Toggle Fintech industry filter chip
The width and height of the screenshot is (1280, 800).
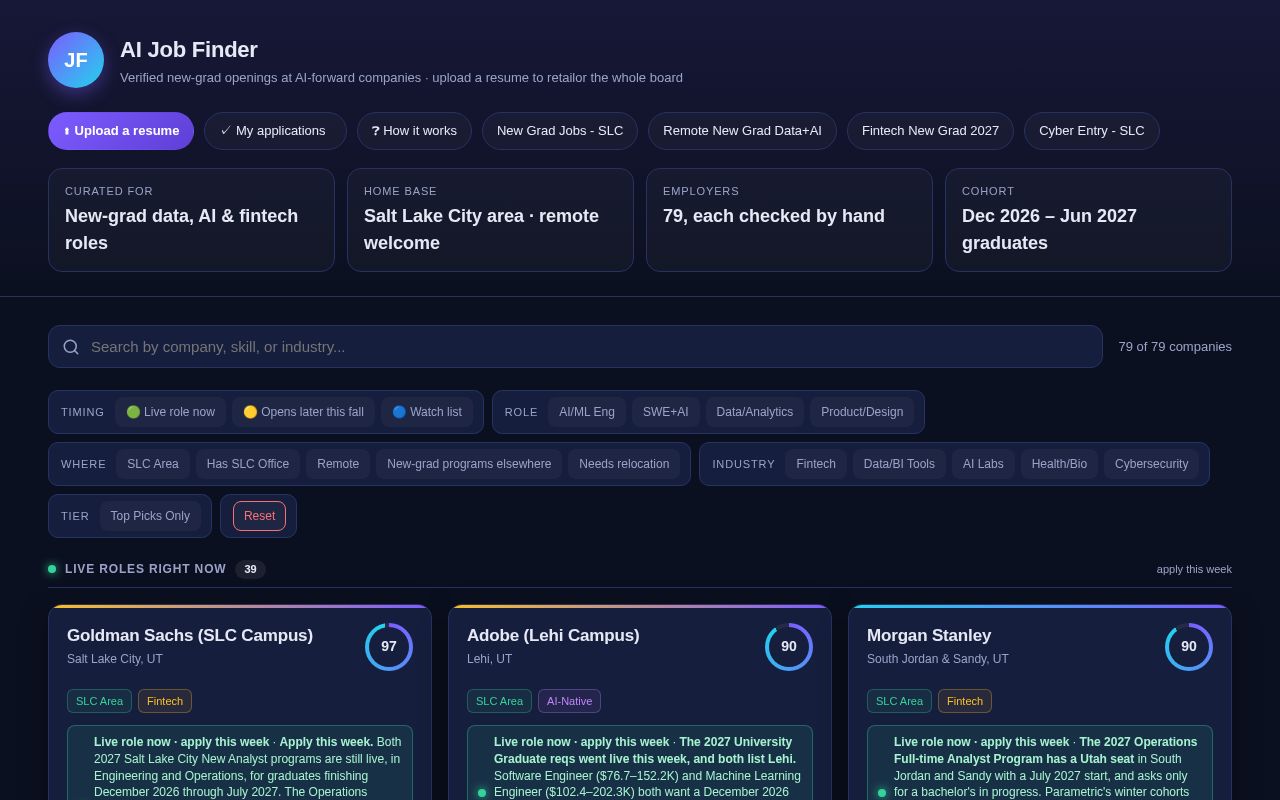(816, 464)
